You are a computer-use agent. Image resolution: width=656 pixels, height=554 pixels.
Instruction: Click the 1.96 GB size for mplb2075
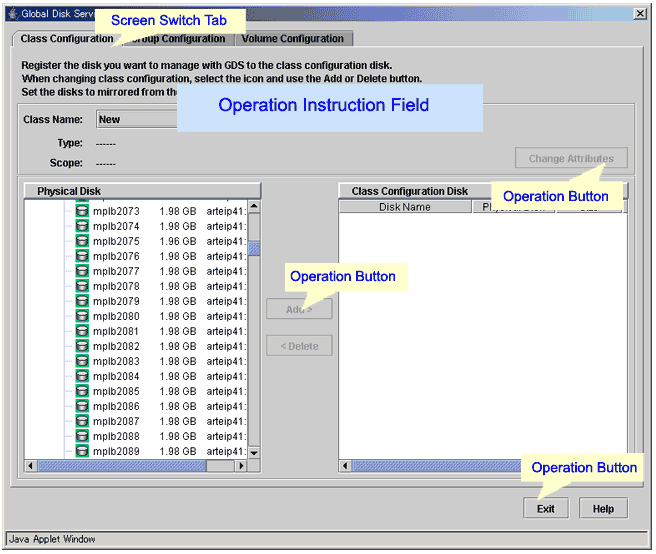tap(178, 241)
